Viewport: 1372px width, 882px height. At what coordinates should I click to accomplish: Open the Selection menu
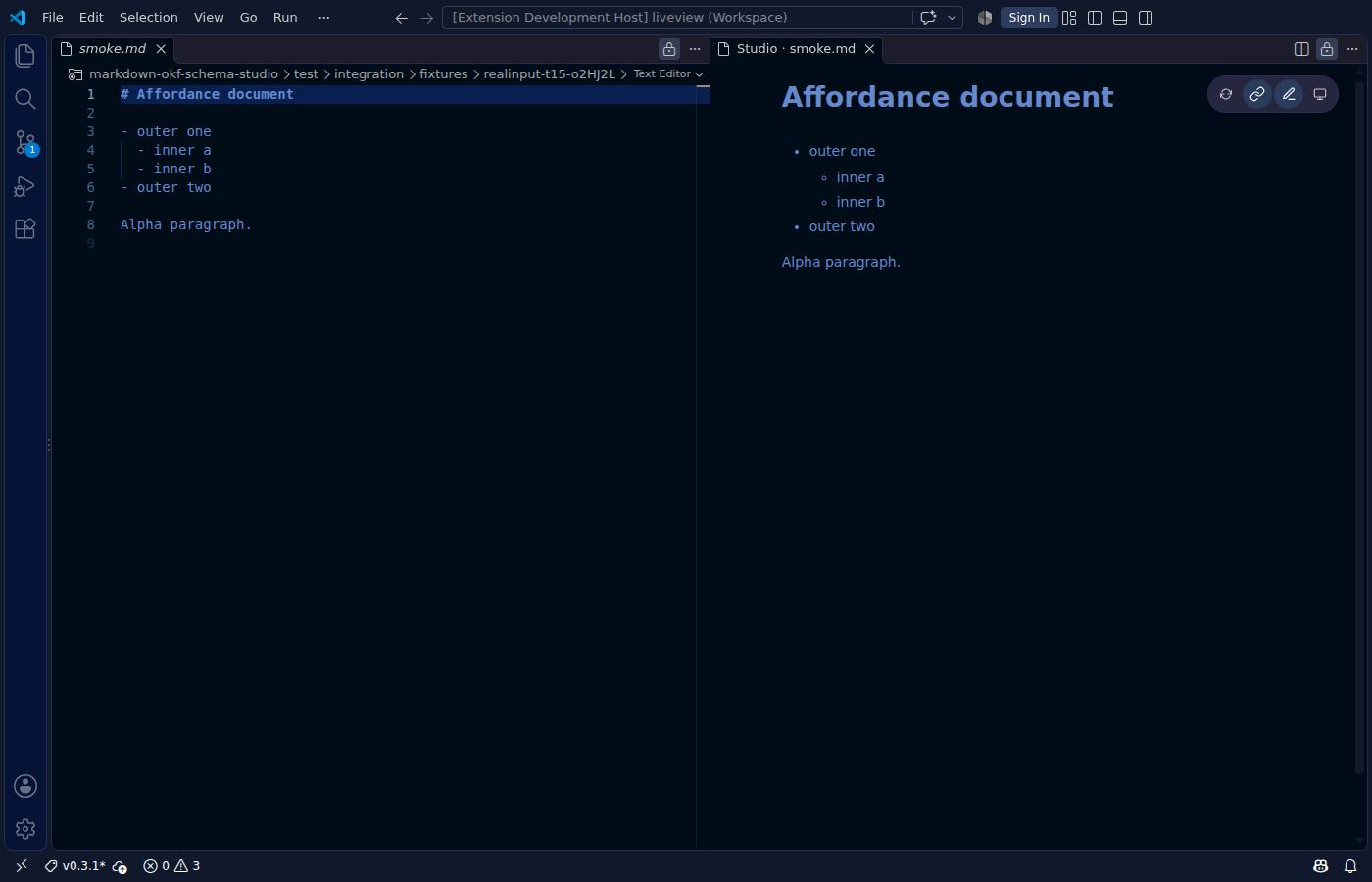click(x=149, y=18)
